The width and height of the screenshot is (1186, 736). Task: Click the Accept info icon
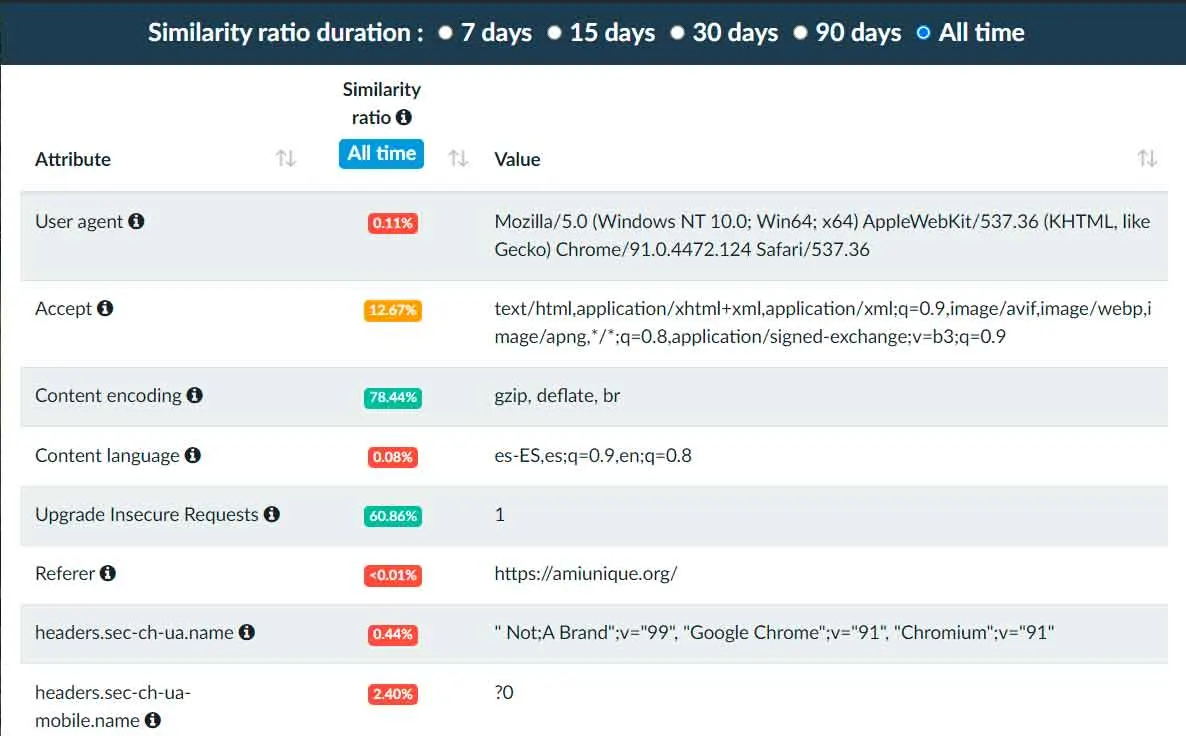pos(105,308)
